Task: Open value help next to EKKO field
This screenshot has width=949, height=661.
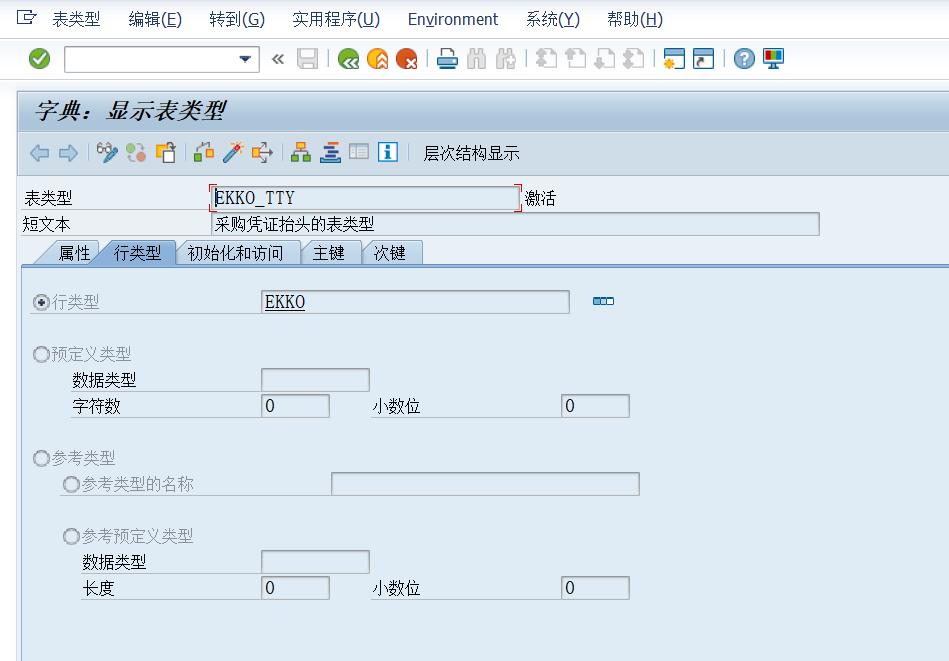Action: (x=602, y=299)
